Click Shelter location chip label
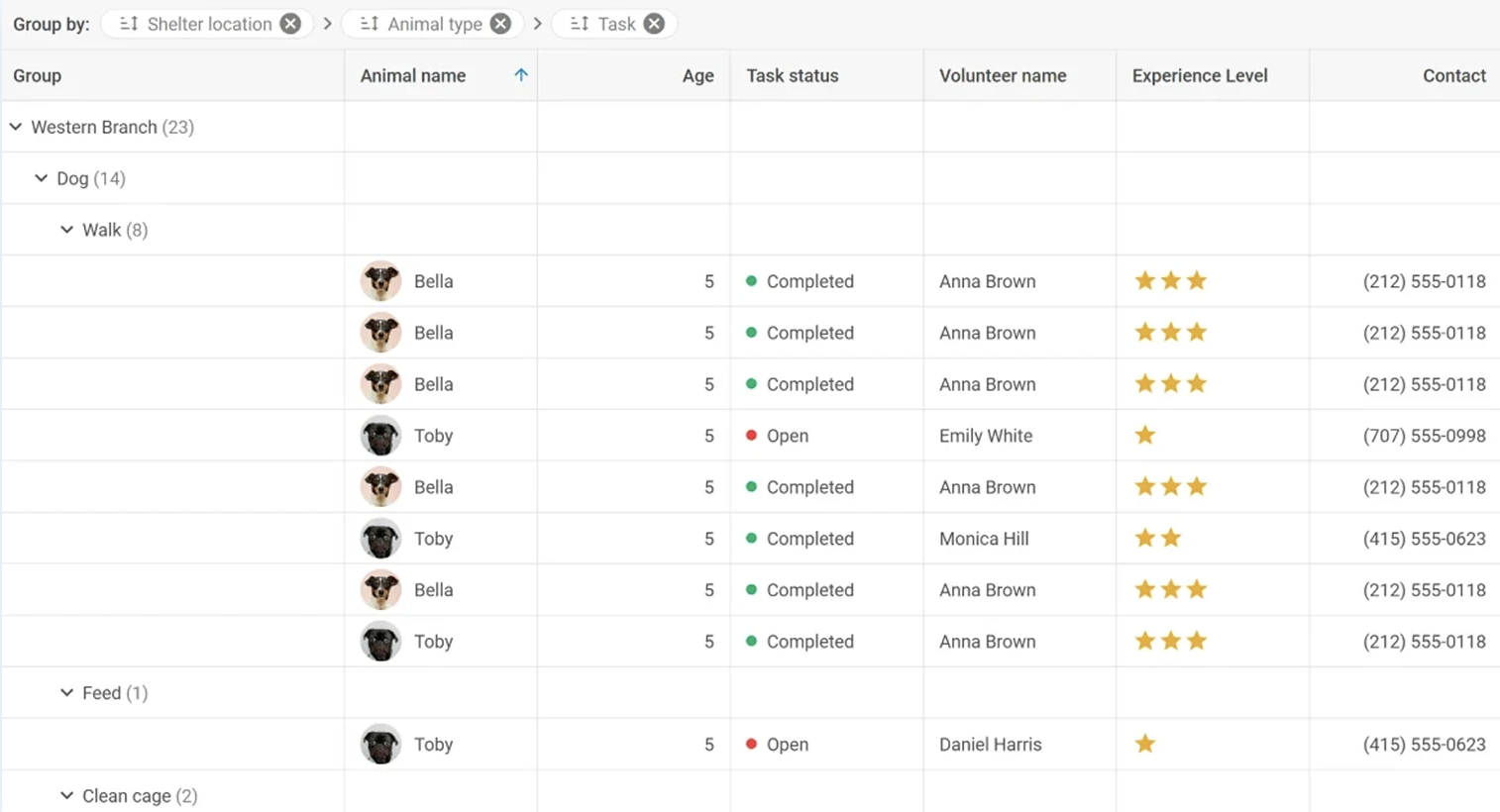The image size is (1500, 812). [209, 24]
